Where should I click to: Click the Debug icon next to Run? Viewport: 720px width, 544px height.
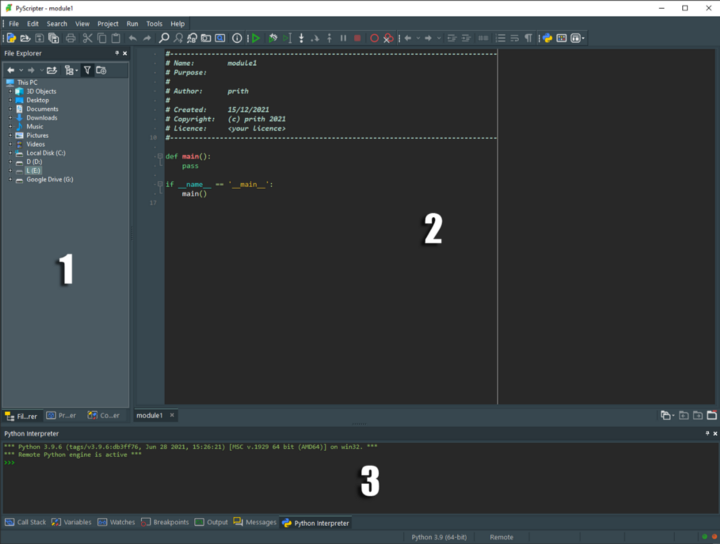coord(273,39)
